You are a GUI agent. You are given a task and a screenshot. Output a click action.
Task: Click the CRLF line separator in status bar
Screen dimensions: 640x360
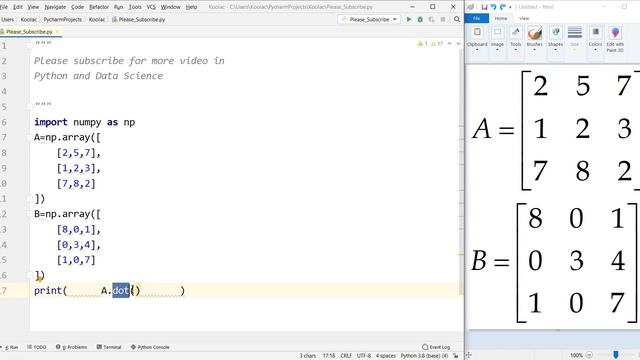pyautogui.click(x=346, y=356)
